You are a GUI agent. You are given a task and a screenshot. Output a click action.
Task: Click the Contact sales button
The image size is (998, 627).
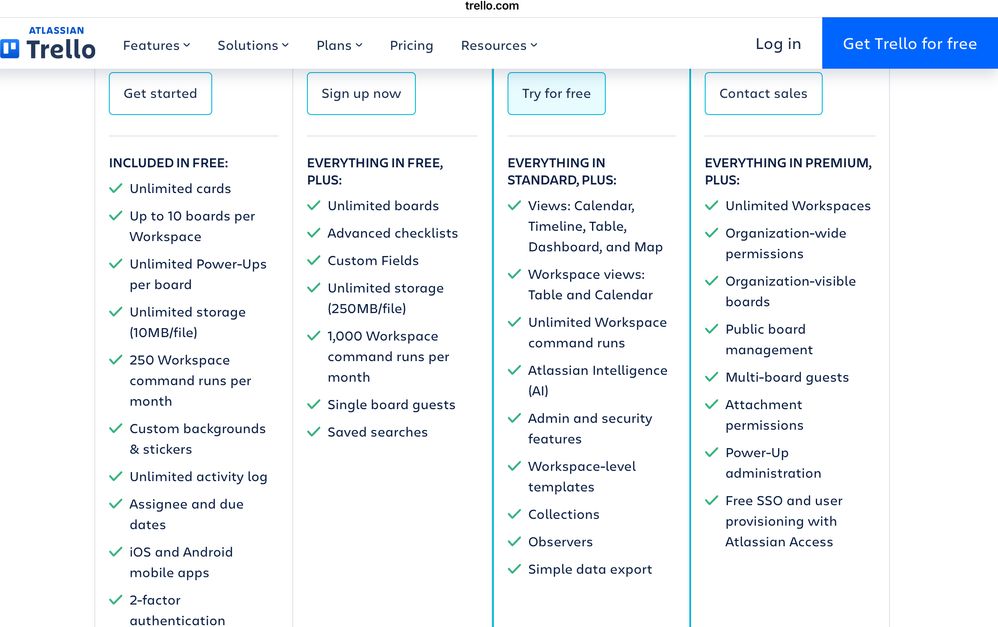(763, 94)
